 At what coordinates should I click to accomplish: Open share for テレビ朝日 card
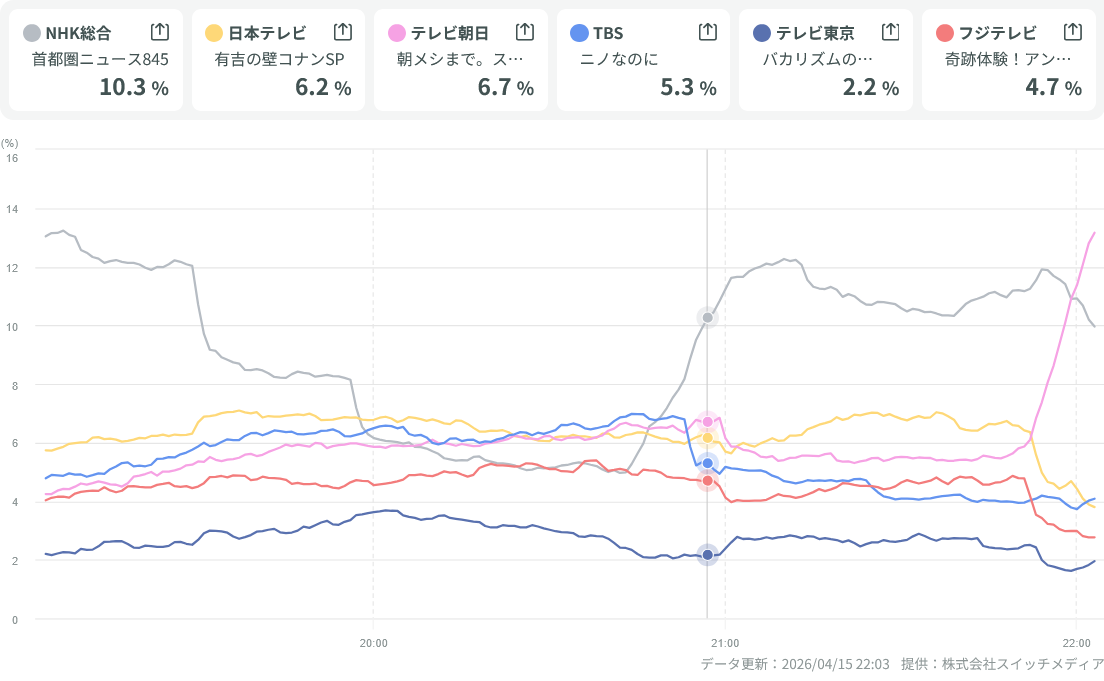[x=525, y=32]
